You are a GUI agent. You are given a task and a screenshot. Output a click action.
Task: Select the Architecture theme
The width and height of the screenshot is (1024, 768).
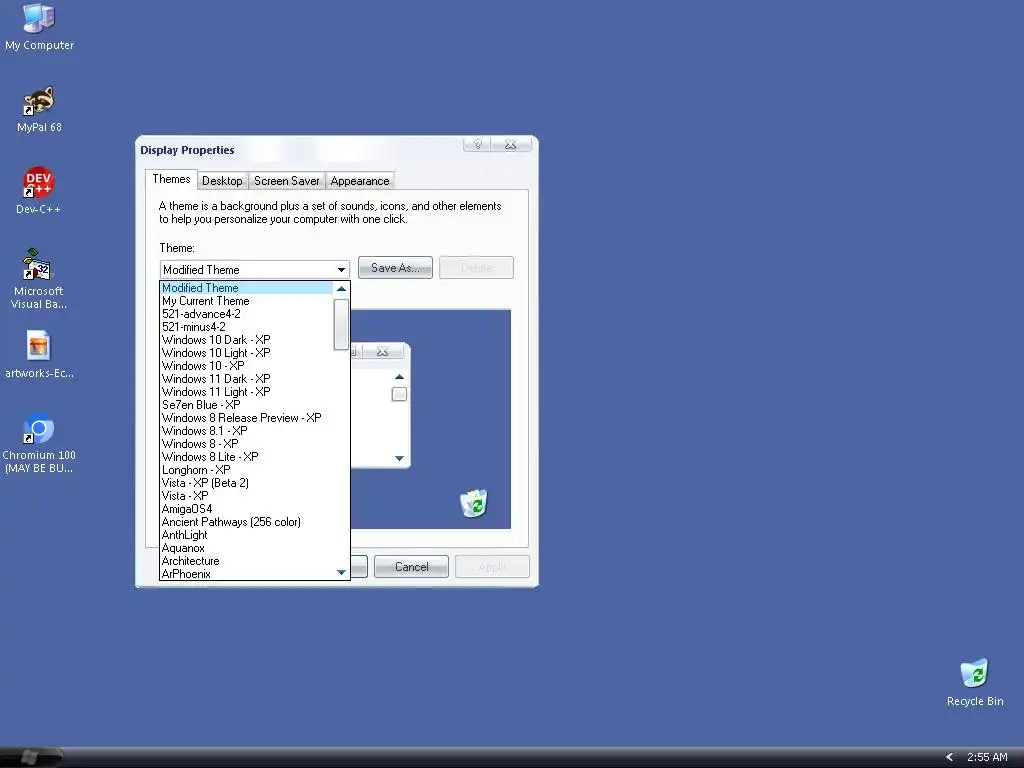pos(246,561)
